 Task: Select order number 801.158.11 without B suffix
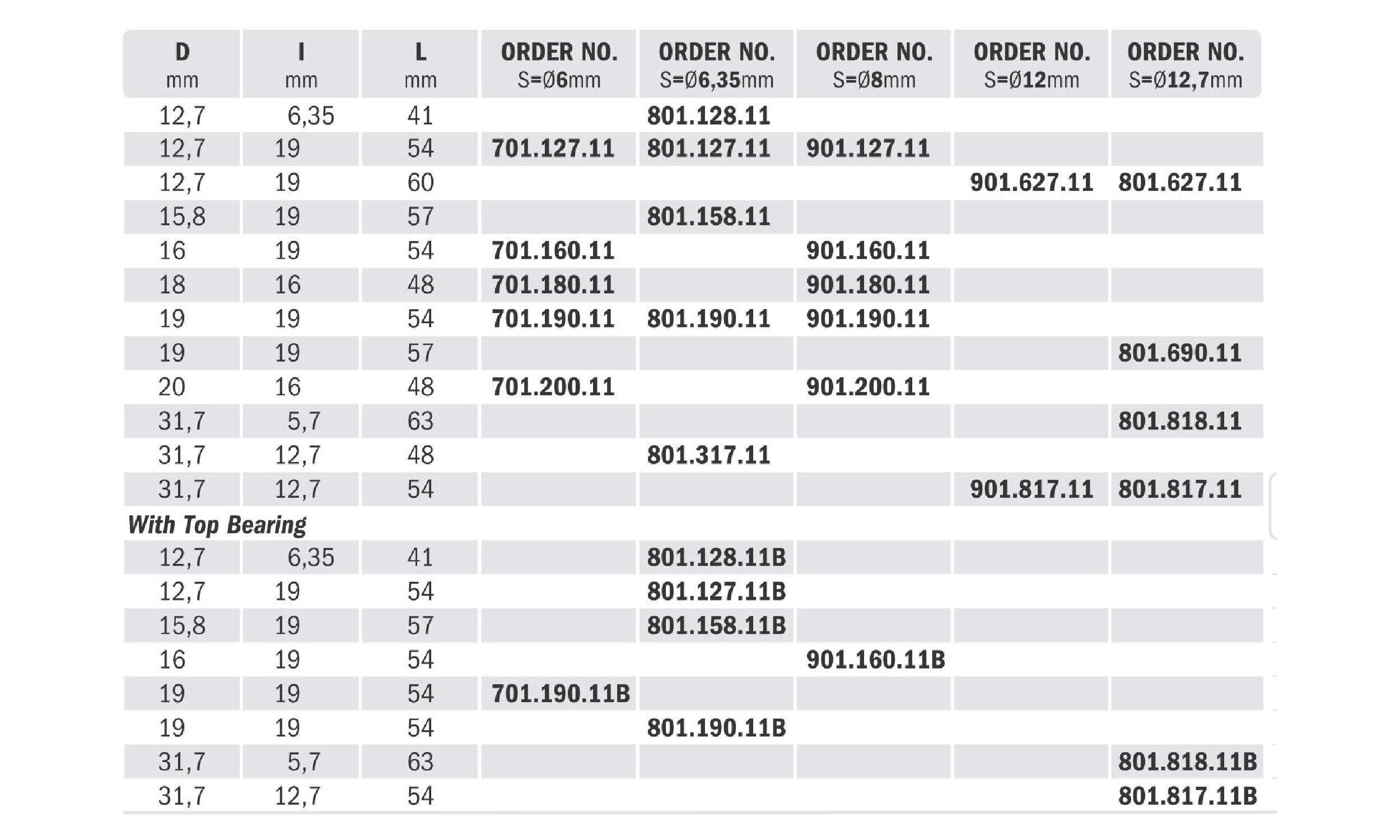[708, 217]
